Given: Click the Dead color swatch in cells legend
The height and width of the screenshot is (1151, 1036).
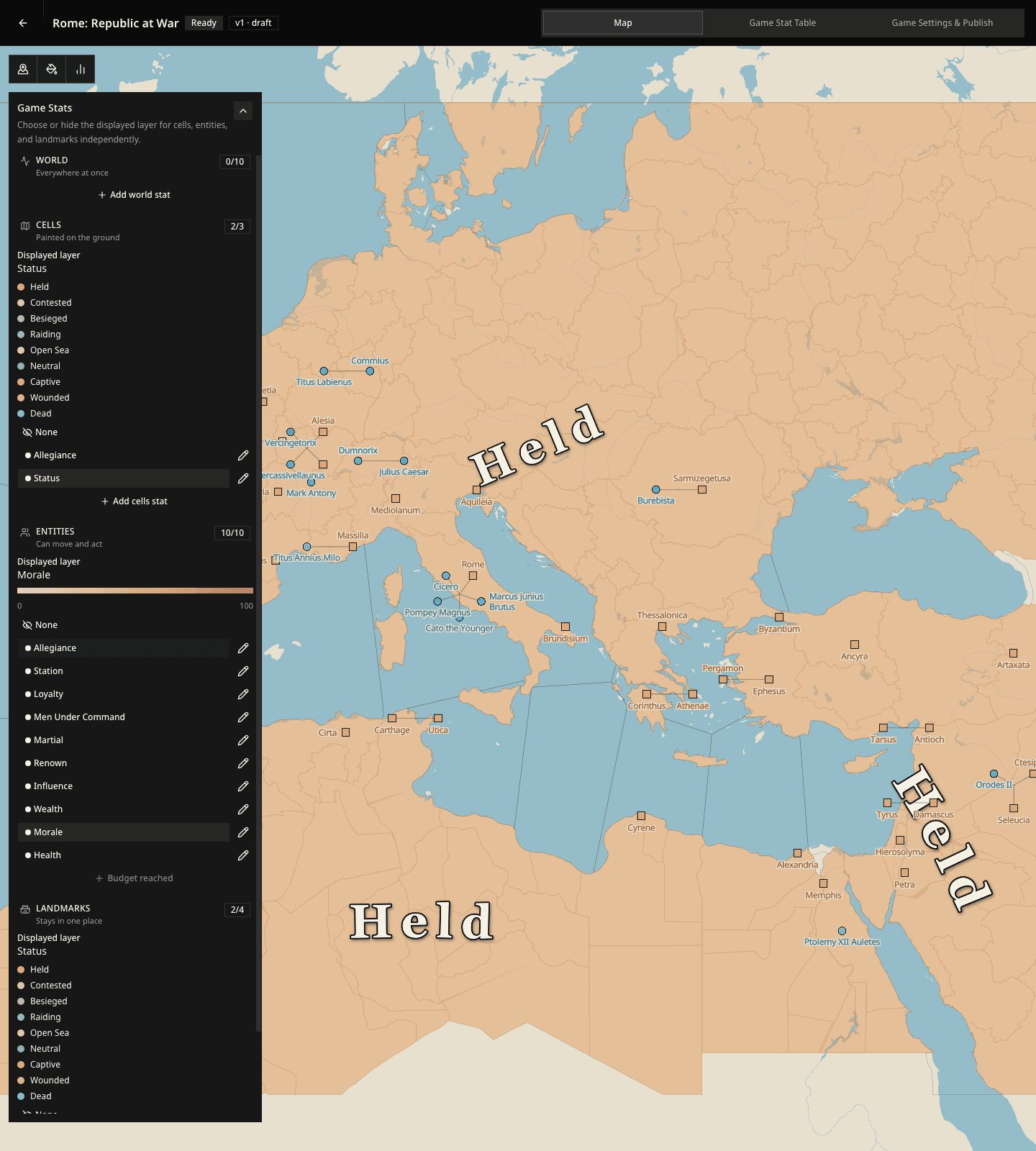Looking at the screenshot, I should (x=21, y=414).
